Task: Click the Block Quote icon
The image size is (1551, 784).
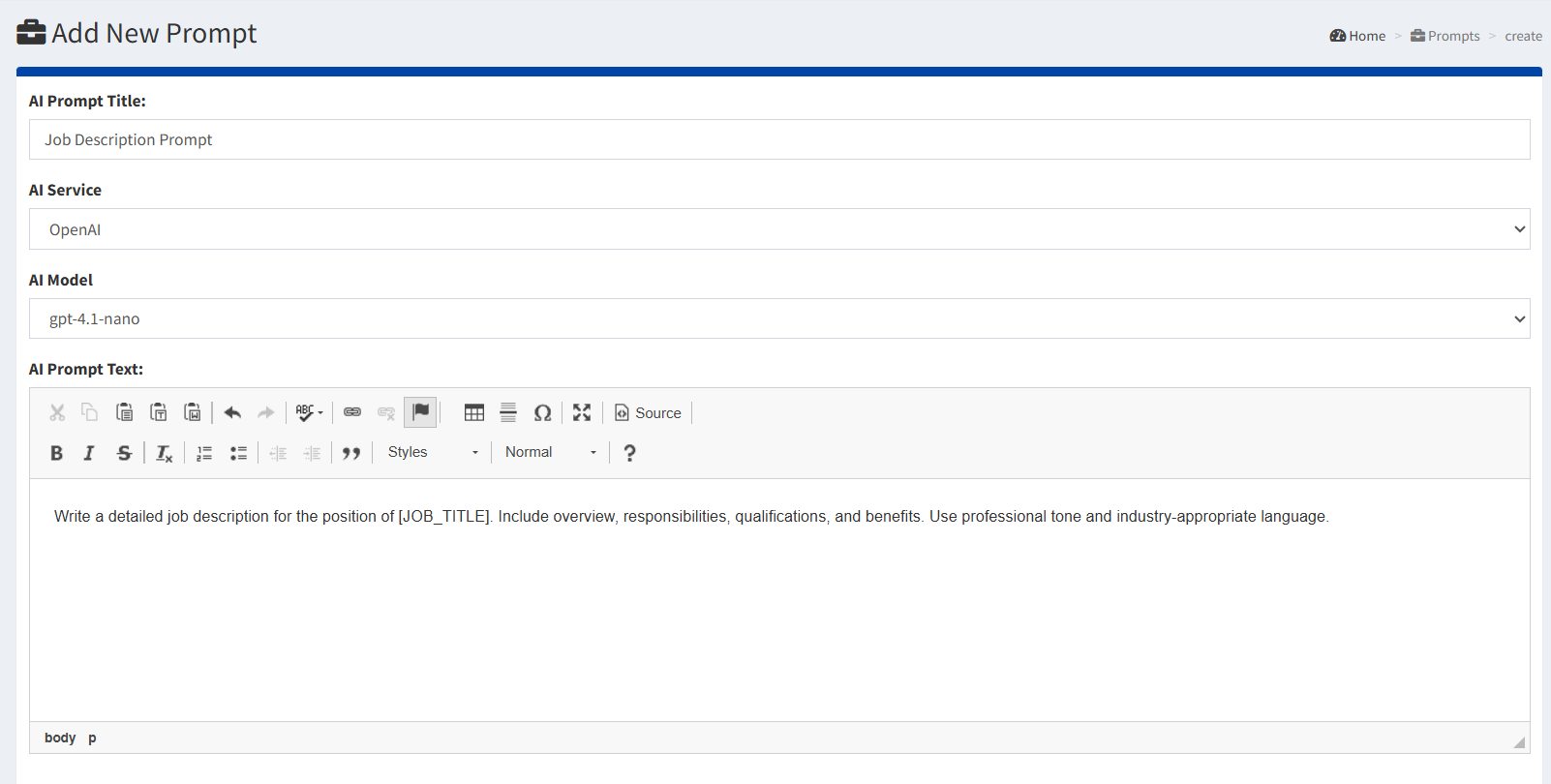Action: click(351, 453)
